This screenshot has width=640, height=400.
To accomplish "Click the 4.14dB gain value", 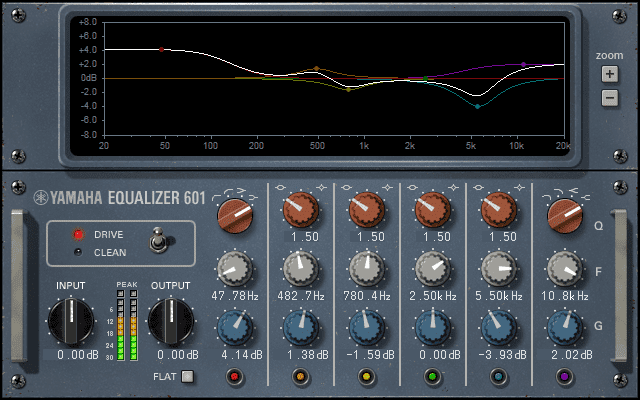I will tap(242, 355).
